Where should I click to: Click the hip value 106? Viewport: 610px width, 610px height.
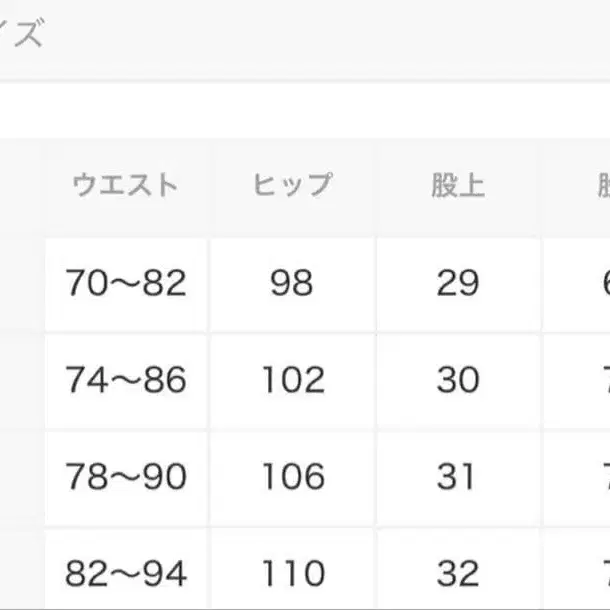click(x=292, y=477)
